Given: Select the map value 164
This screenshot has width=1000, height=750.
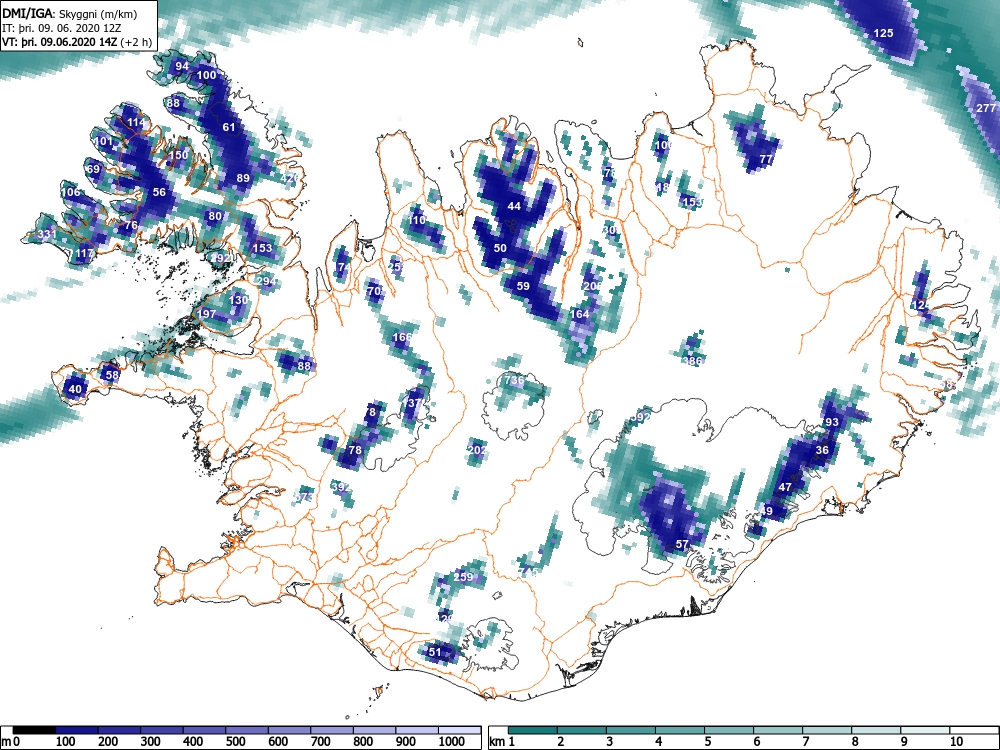Looking at the screenshot, I should pos(579,314).
